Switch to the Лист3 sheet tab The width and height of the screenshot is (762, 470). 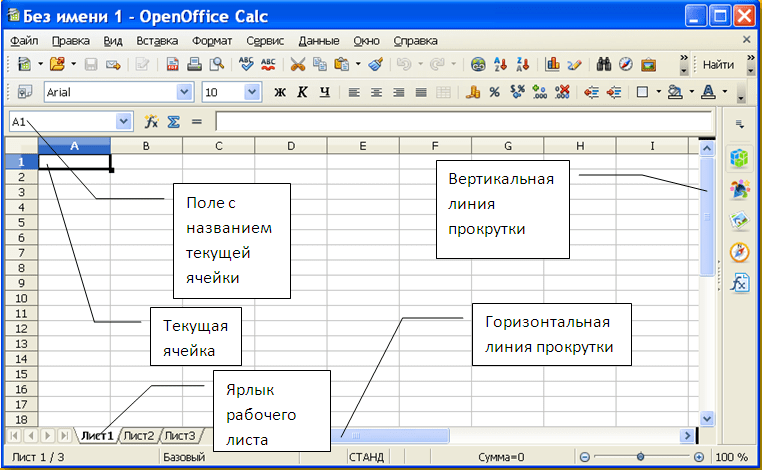[x=180, y=435]
